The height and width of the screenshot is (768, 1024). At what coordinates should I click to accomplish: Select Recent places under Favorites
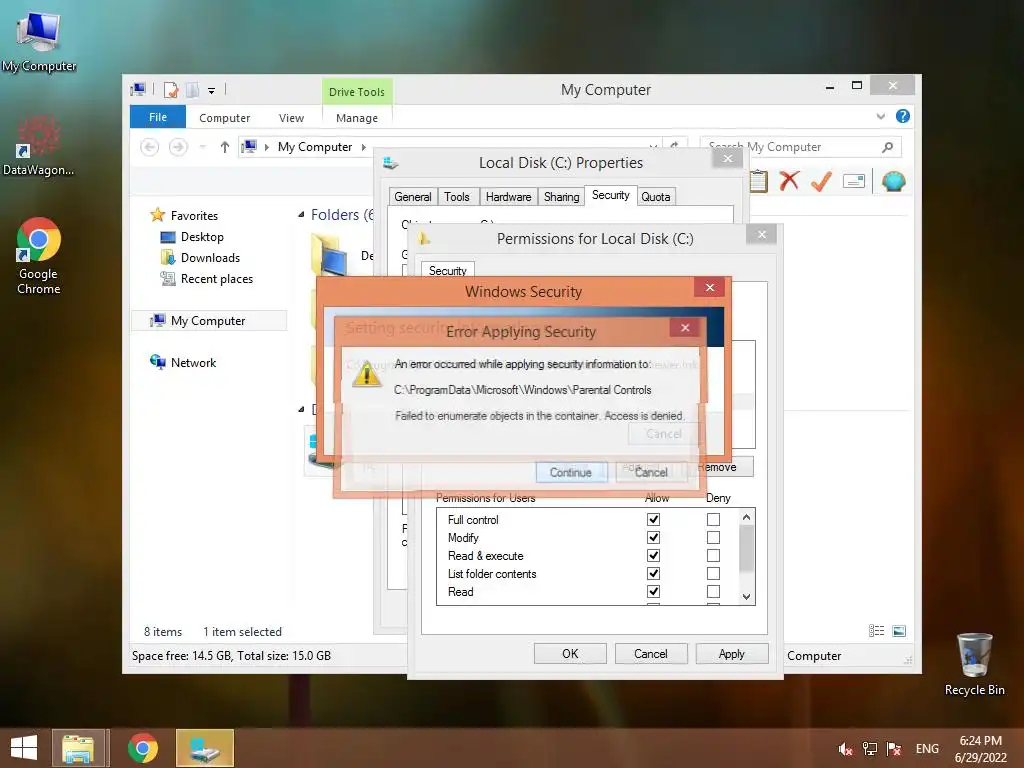216,278
